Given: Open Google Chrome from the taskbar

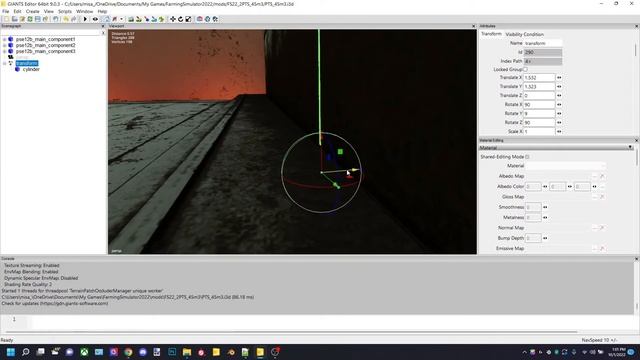Looking at the screenshot, I should [128, 352].
